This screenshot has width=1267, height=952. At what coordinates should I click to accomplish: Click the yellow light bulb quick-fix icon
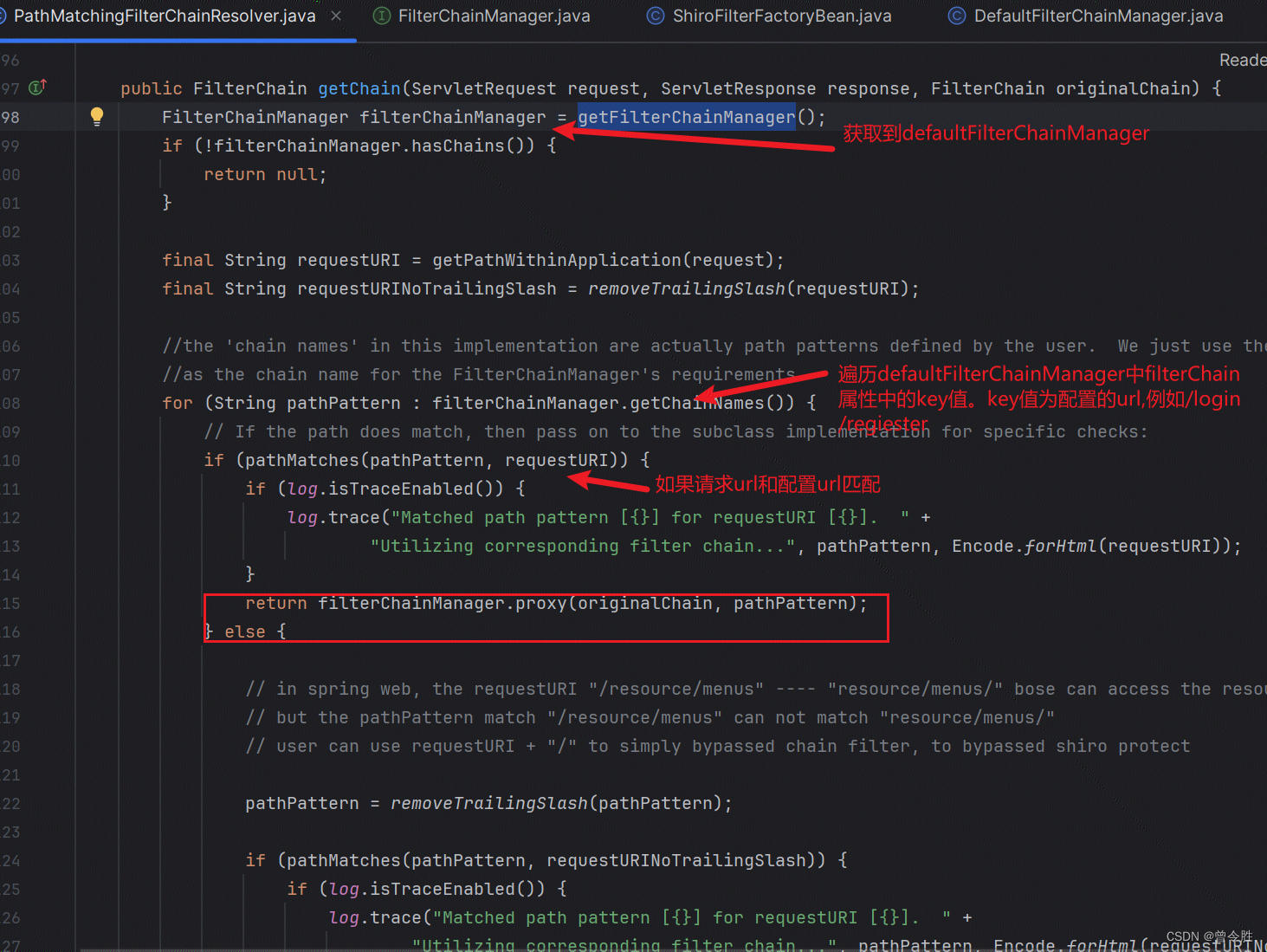[x=97, y=117]
